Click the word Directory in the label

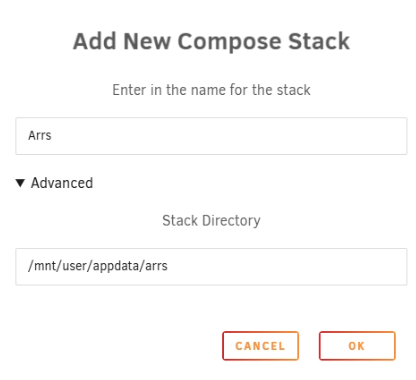click(231, 221)
